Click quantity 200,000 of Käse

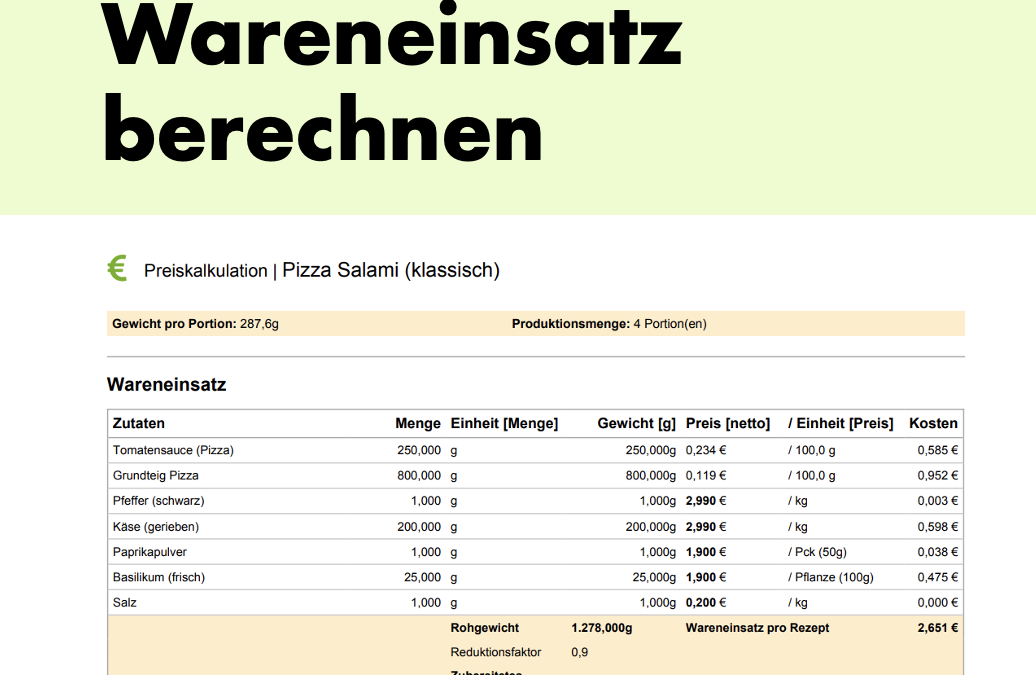coord(419,527)
